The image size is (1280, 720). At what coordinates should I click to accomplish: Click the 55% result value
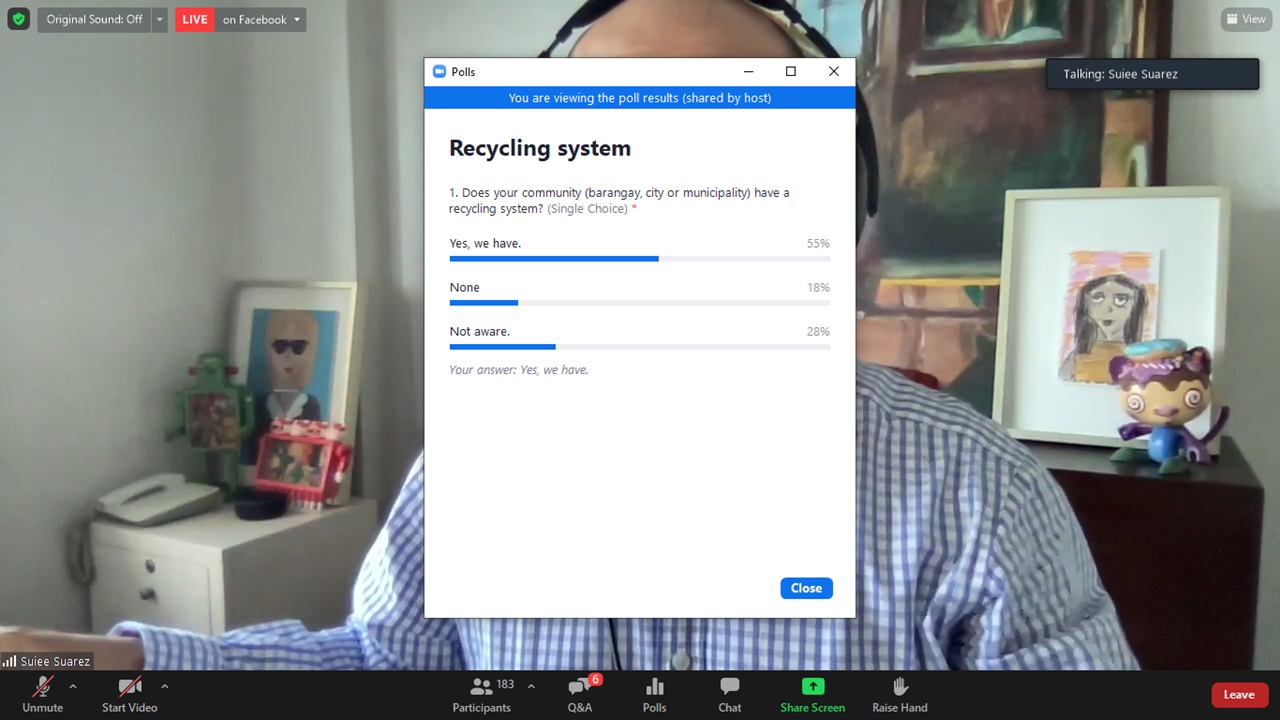coord(818,244)
